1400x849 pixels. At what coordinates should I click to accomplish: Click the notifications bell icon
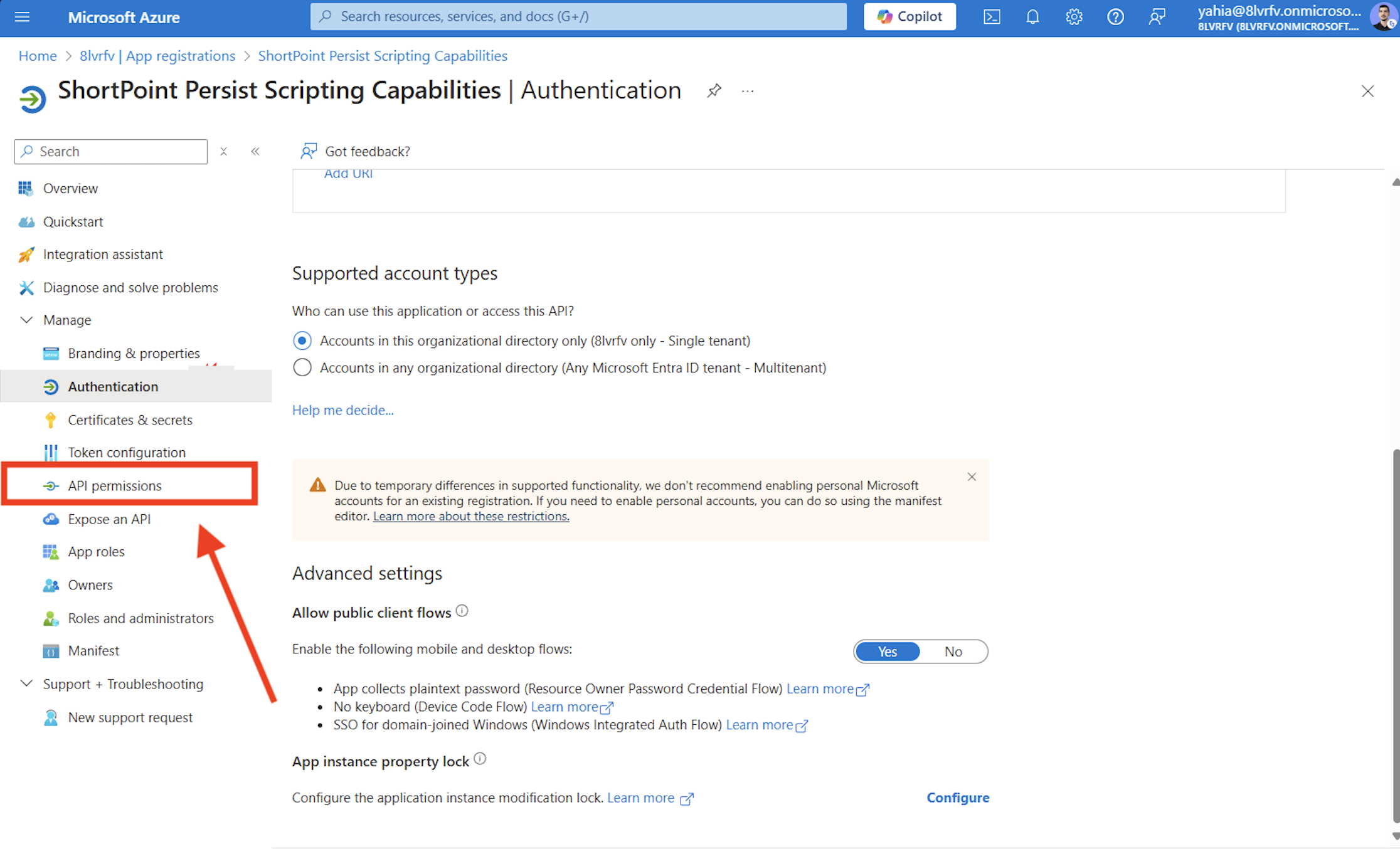click(x=1032, y=17)
